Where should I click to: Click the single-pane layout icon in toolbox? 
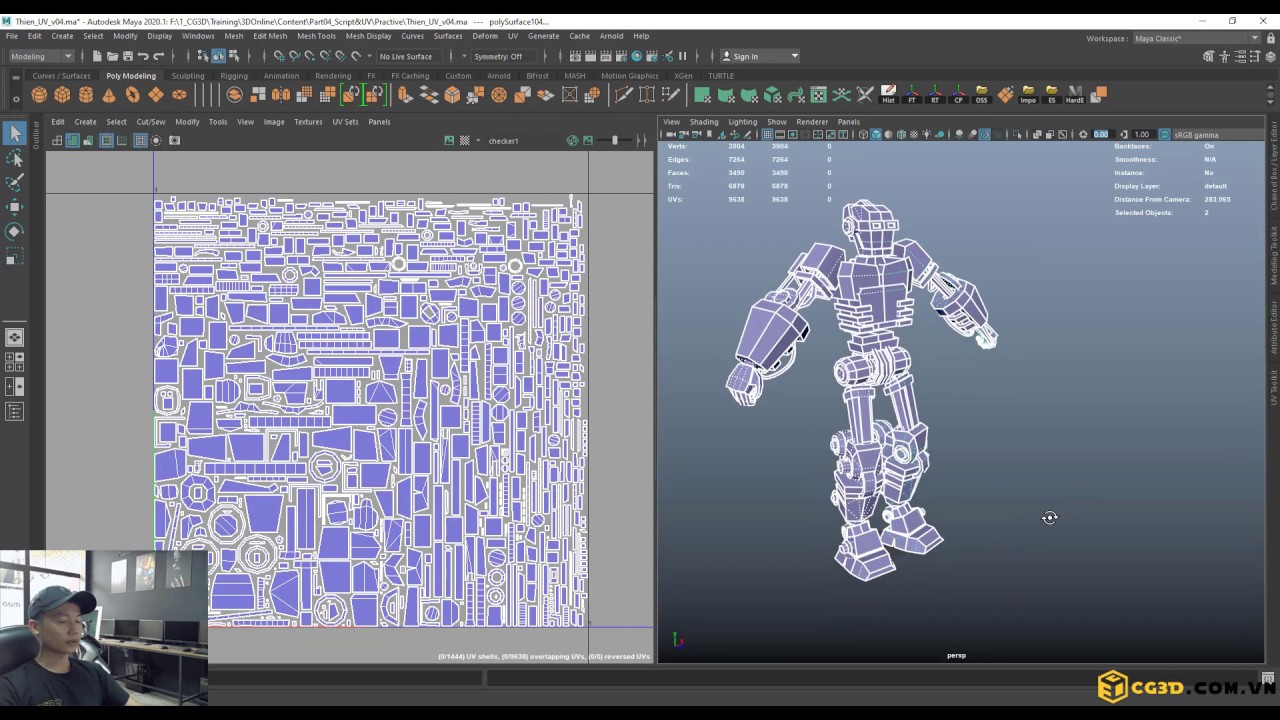[x=14, y=338]
